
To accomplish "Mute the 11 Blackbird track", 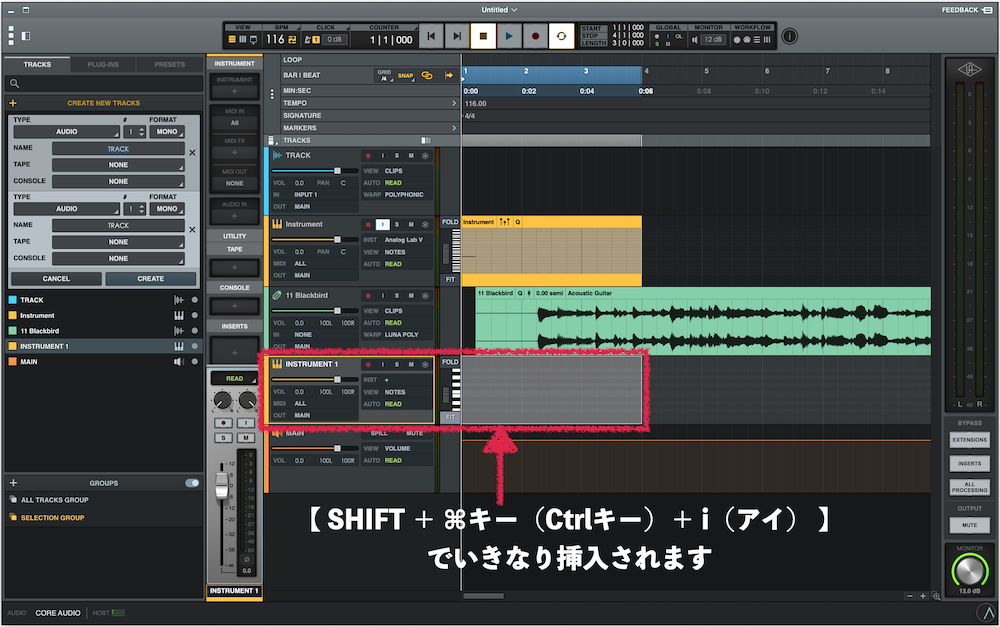I will pyautogui.click(x=410, y=295).
